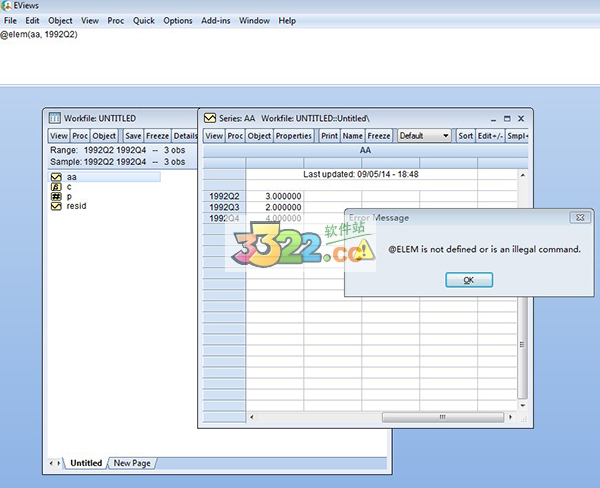
Task: Open the File menu
Action: 10,21
